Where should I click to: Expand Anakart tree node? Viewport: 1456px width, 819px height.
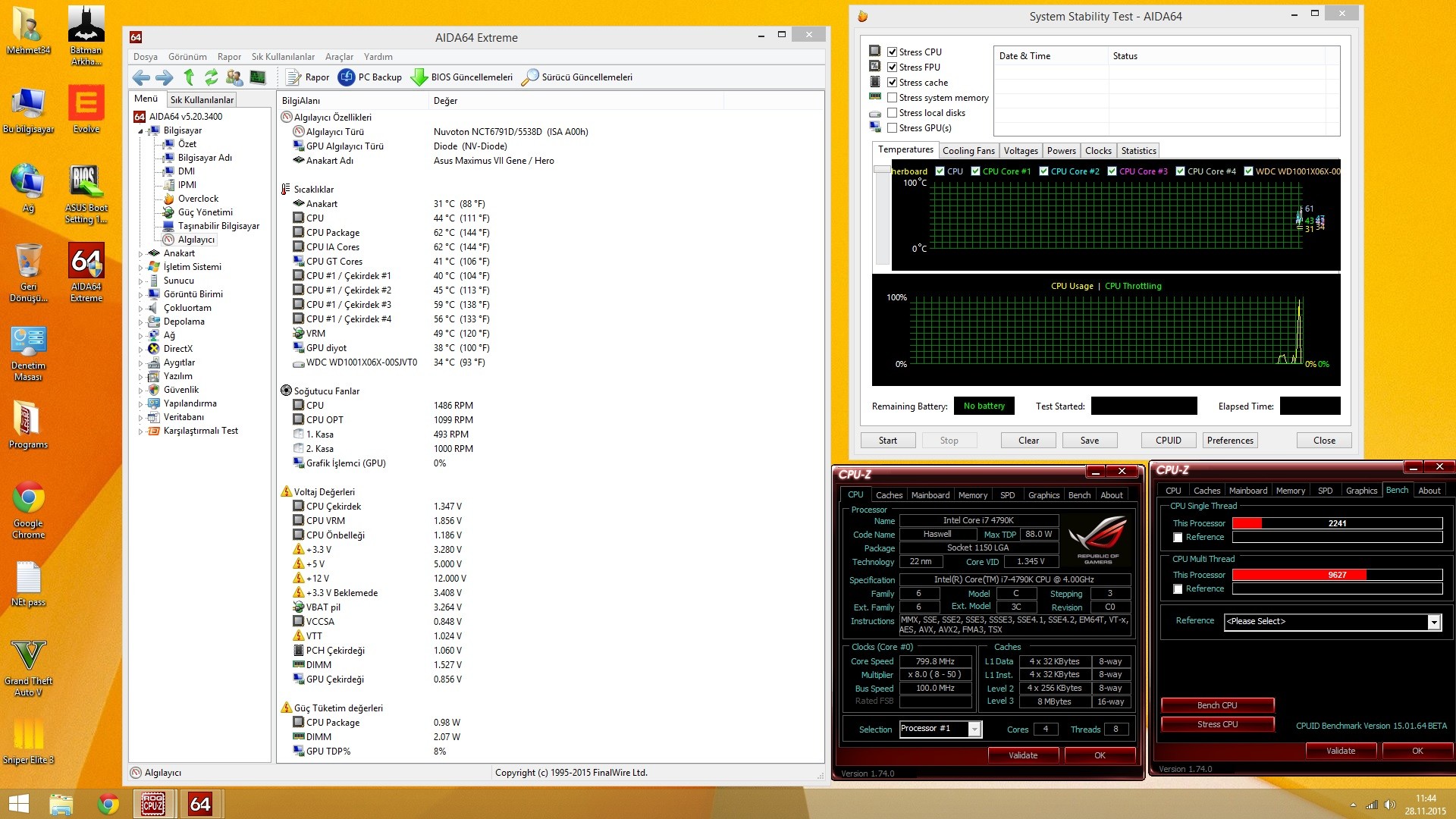(140, 254)
